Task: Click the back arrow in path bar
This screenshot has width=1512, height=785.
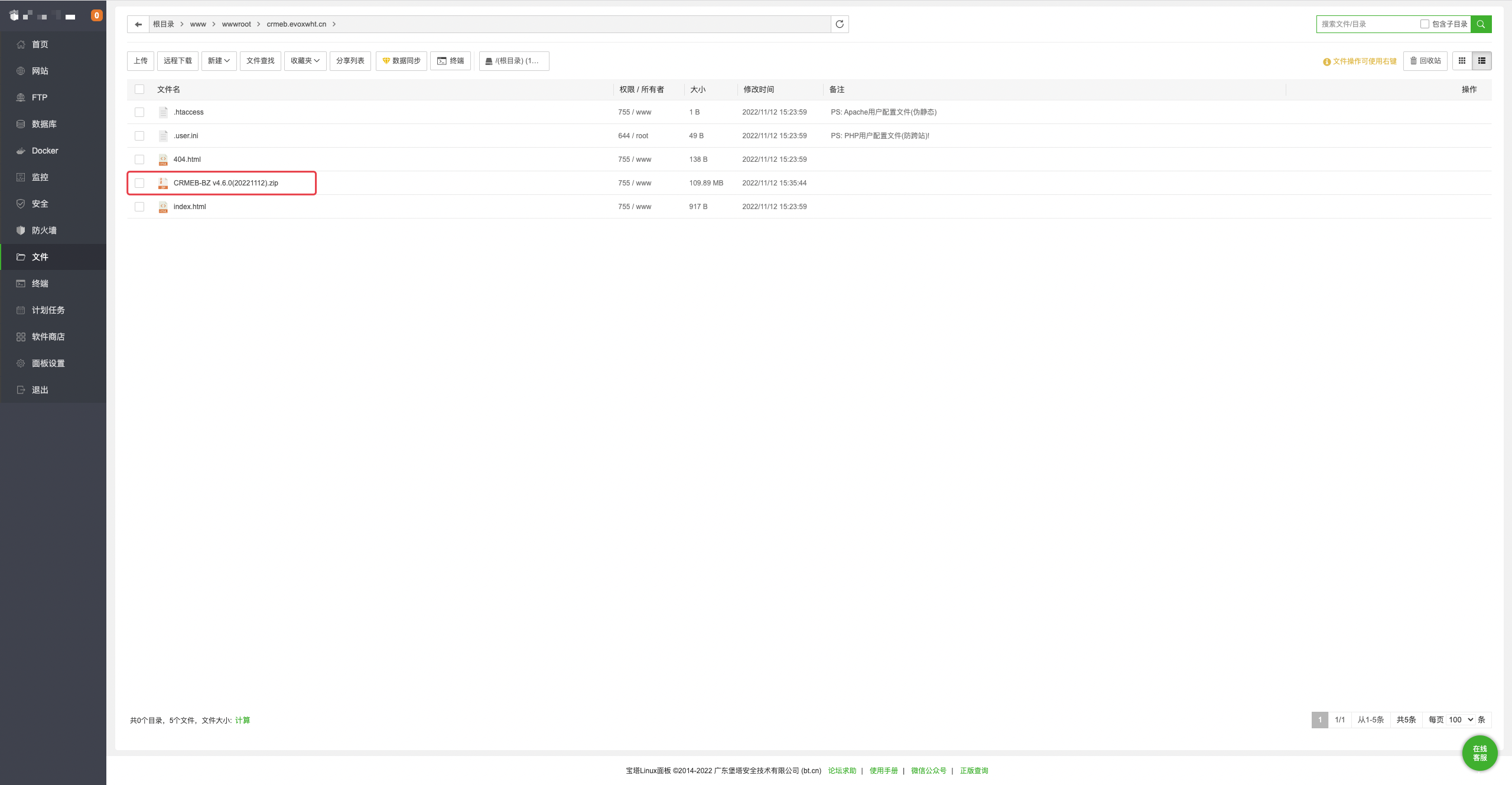Action: [138, 24]
